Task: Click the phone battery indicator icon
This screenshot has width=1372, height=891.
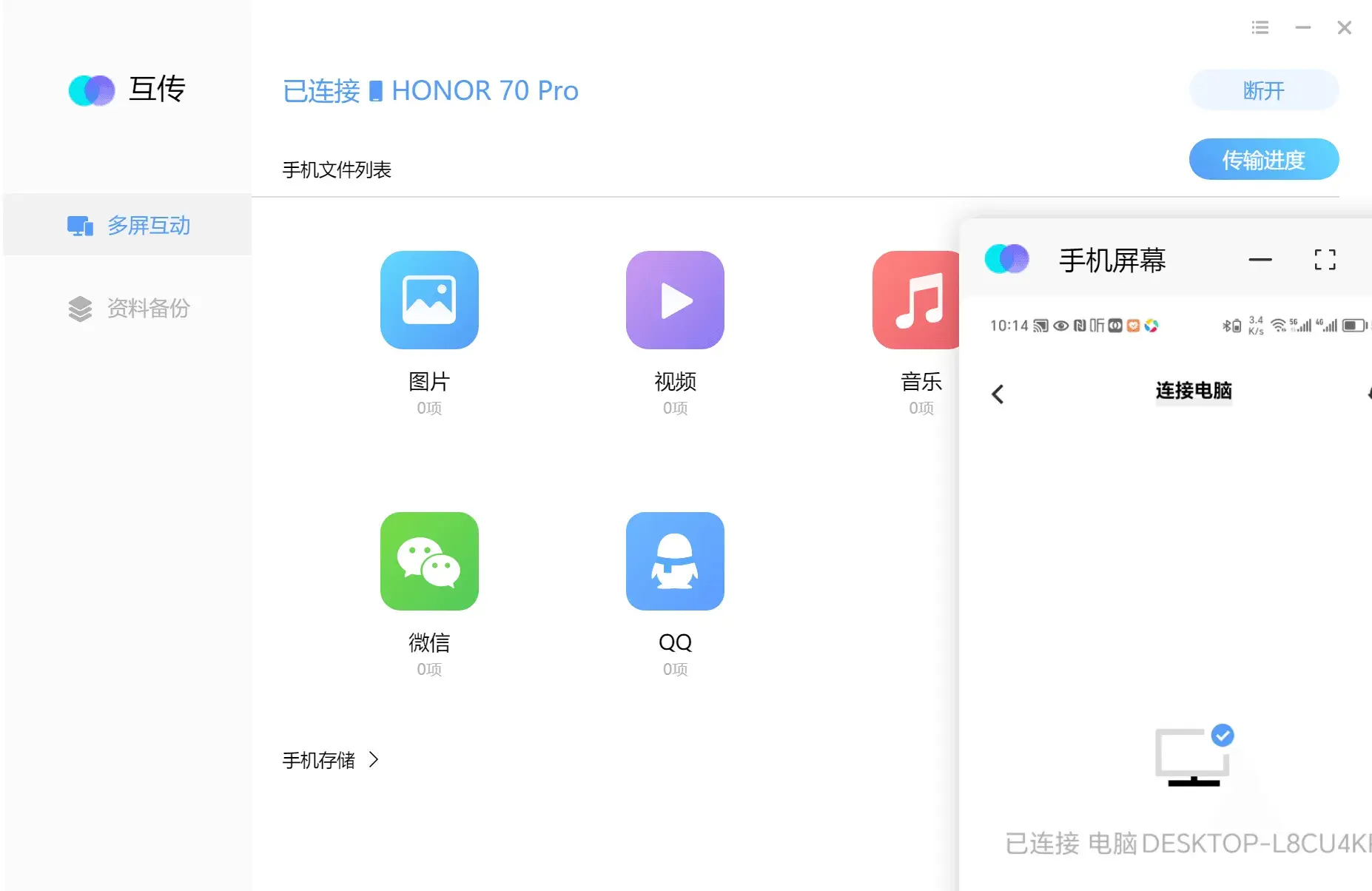Action: 1354,326
